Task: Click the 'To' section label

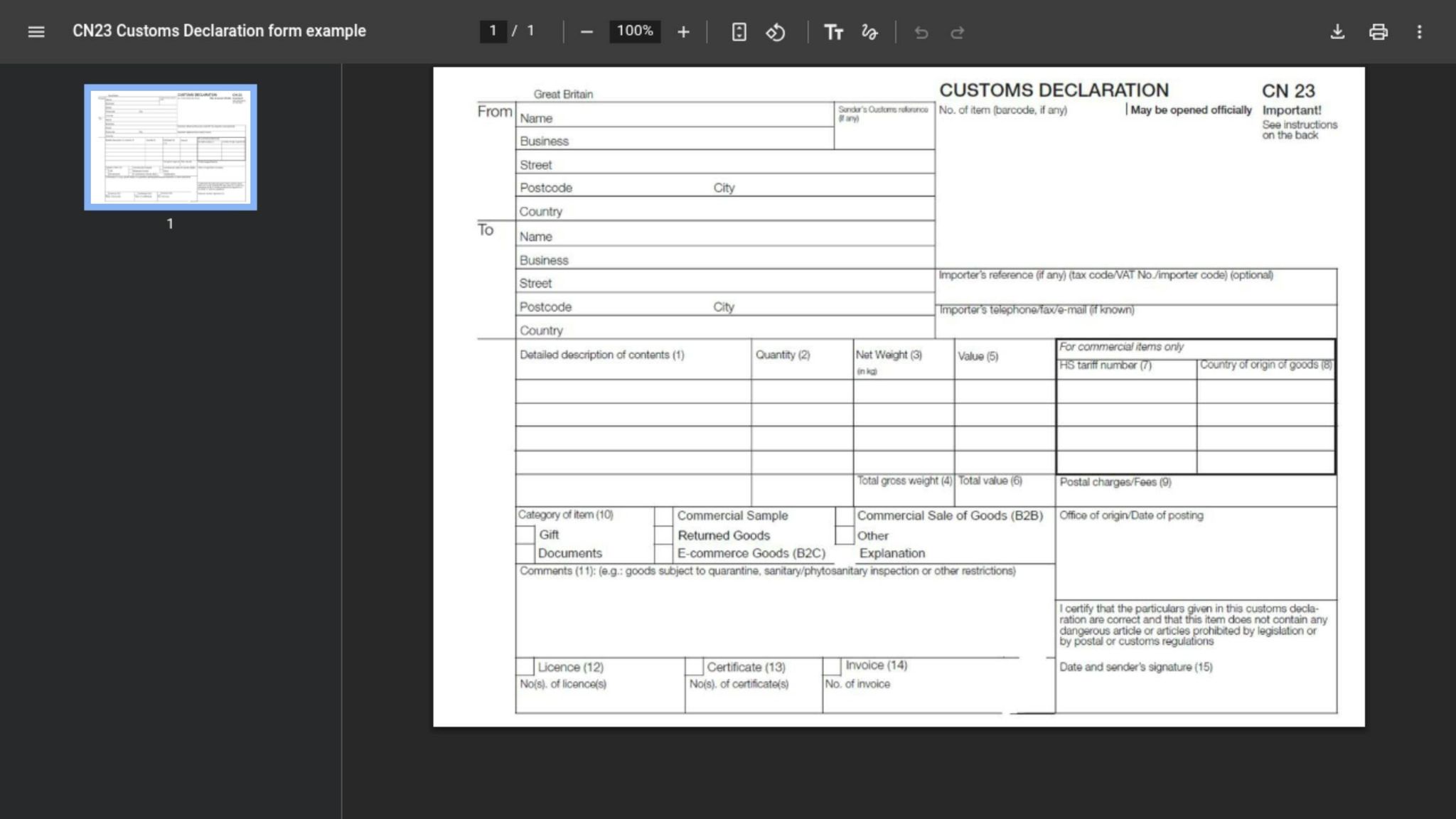Action: 486,230
